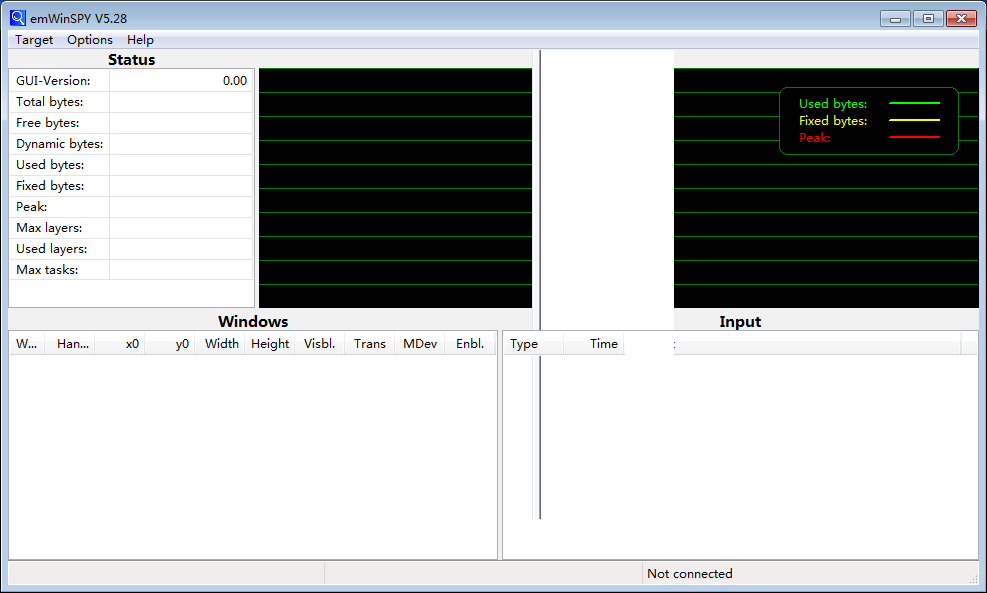Maximize the emWinSPY window
Image resolution: width=987 pixels, height=593 pixels.
(x=928, y=19)
